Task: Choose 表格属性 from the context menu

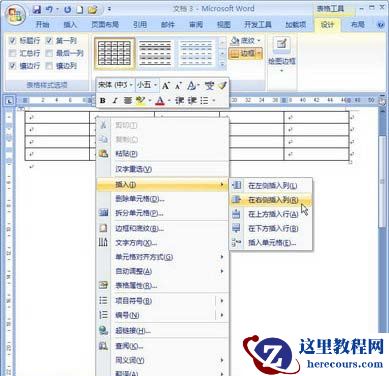Action: (x=162, y=286)
